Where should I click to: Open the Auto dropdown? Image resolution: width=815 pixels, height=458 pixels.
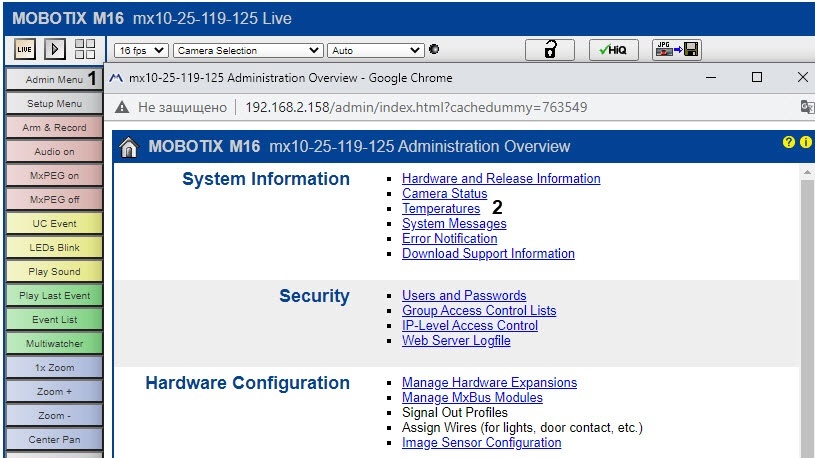tap(376, 50)
